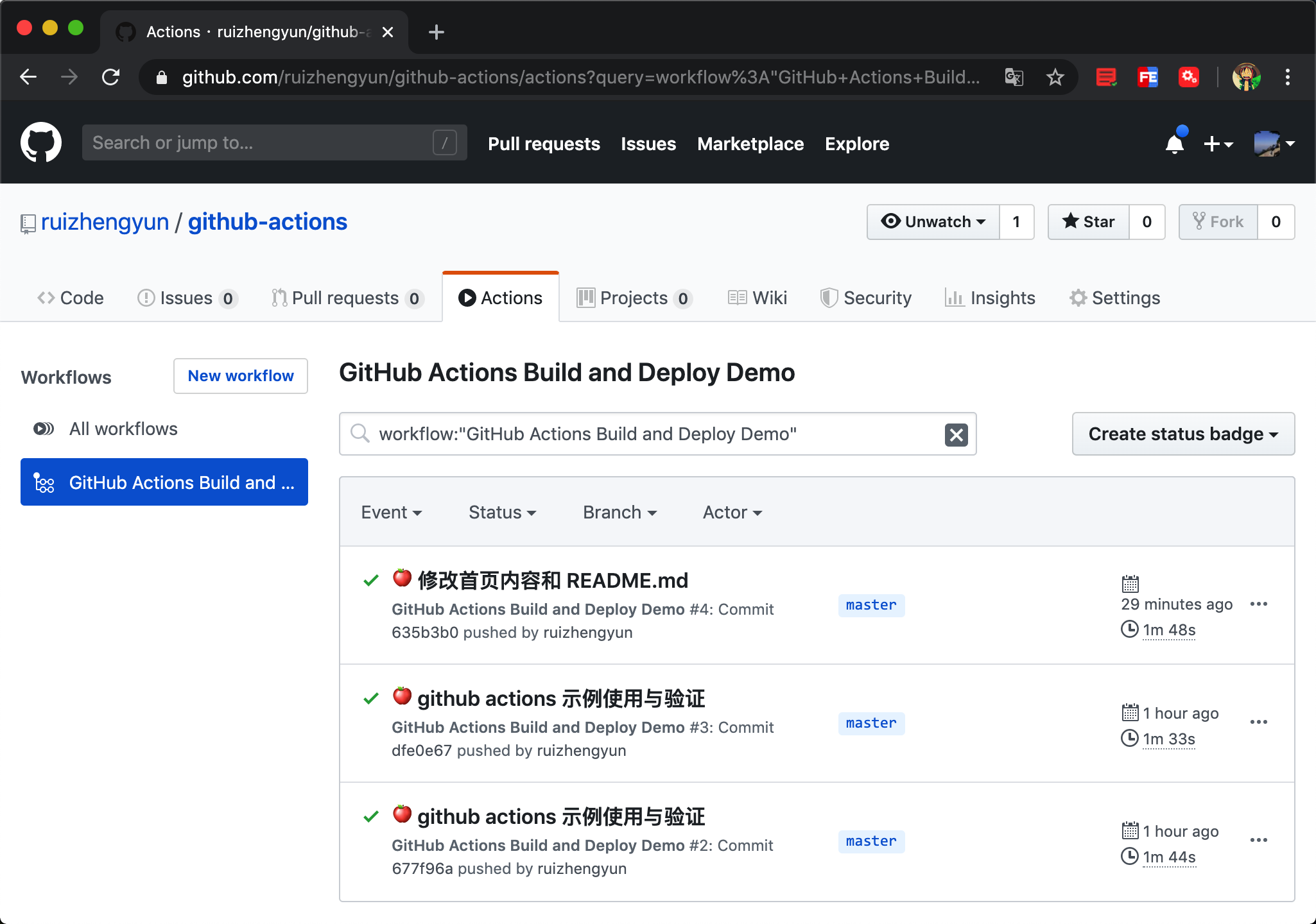The image size is (1316, 924).
Task: Open the Event filter dropdown
Action: 392,512
